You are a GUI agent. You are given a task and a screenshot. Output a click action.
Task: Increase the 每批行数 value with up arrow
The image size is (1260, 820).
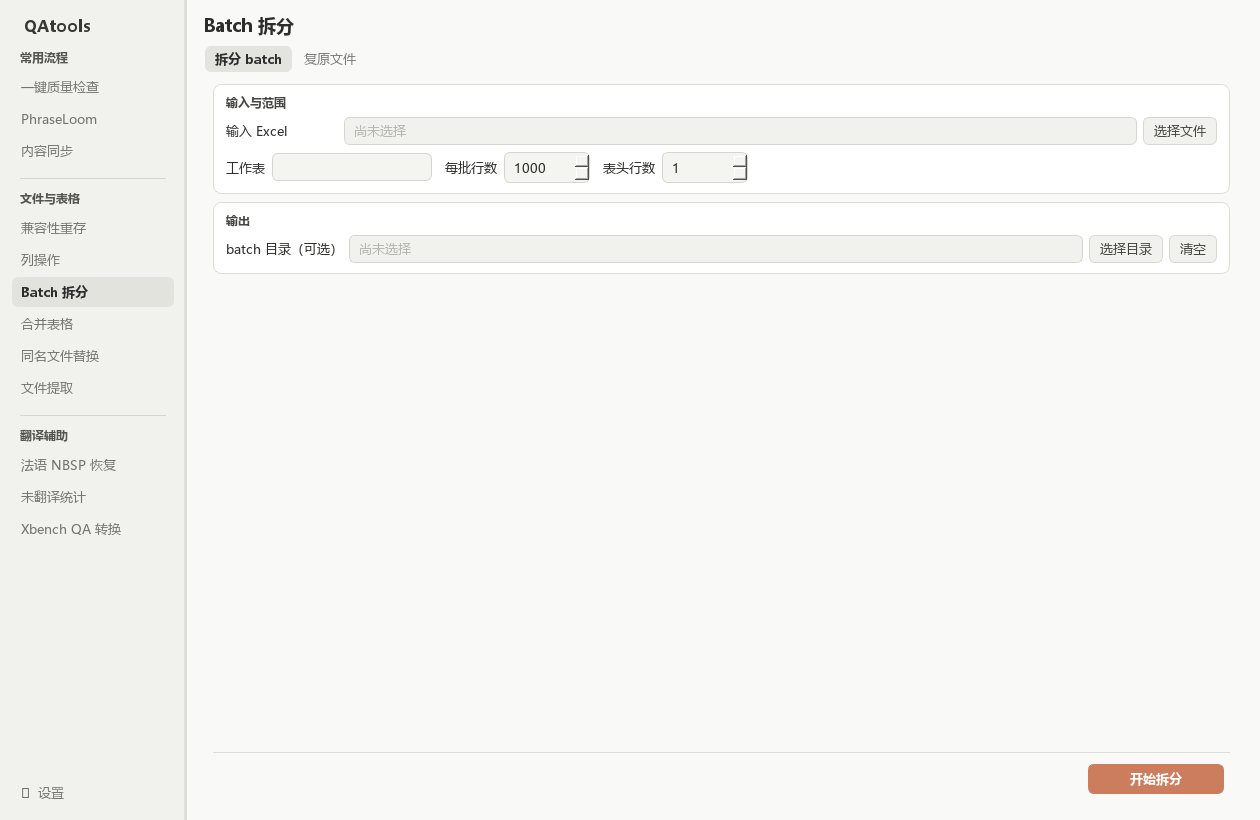pos(581,161)
